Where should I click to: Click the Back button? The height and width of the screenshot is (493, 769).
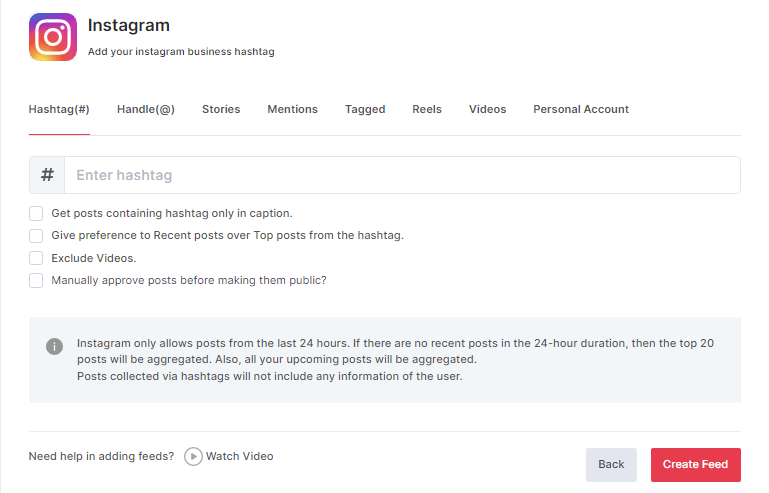[x=611, y=464]
